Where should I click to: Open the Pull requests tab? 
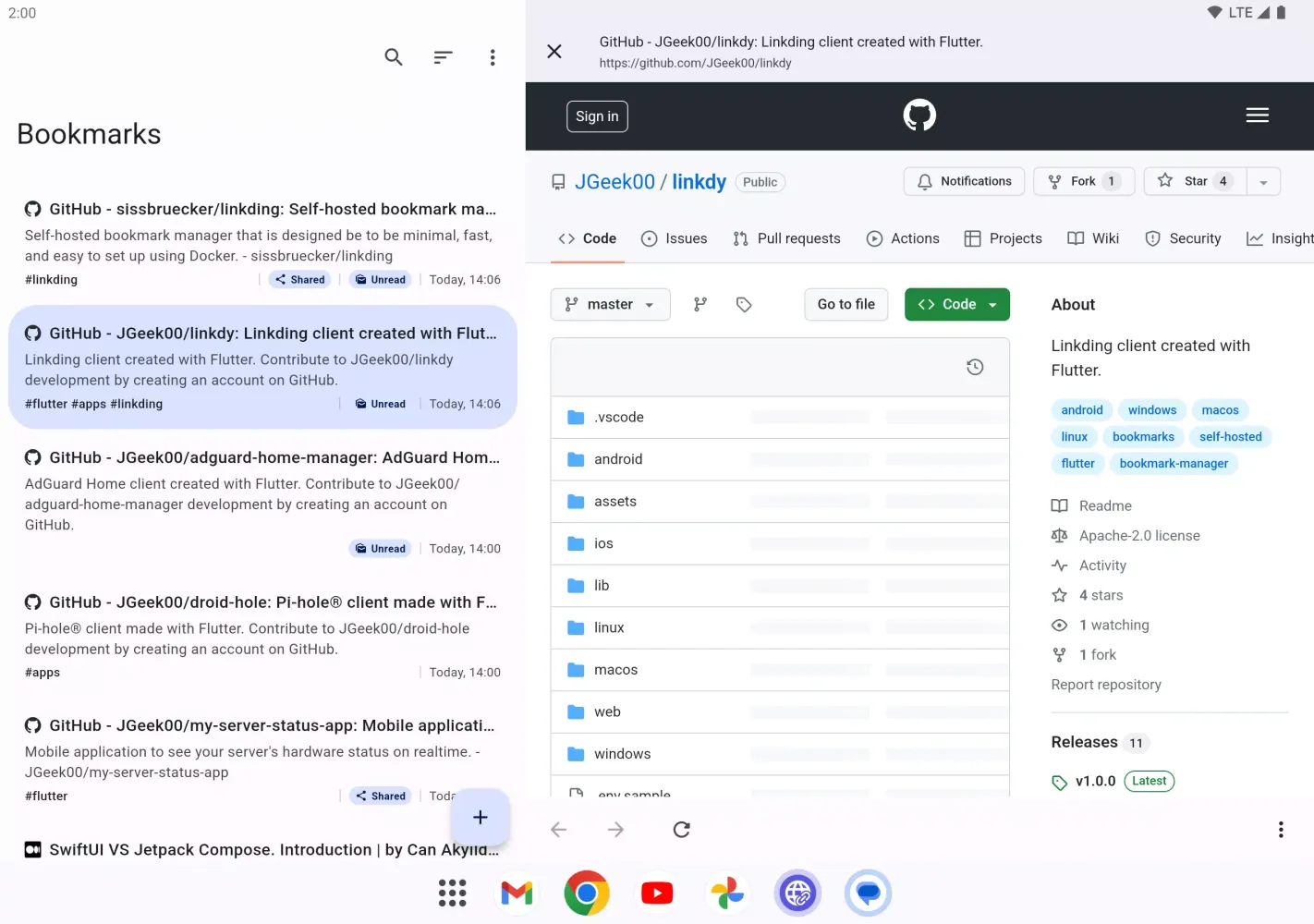[786, 238]
